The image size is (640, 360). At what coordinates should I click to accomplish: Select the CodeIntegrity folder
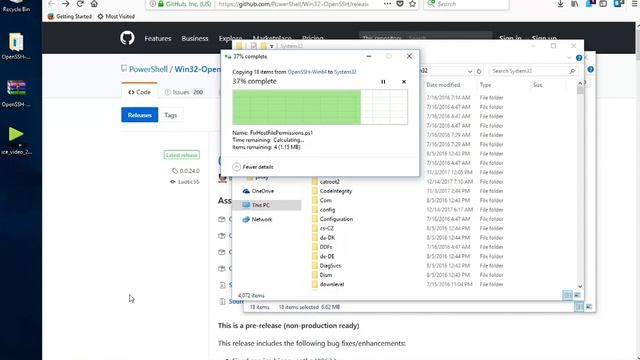[x=332, y=191]
